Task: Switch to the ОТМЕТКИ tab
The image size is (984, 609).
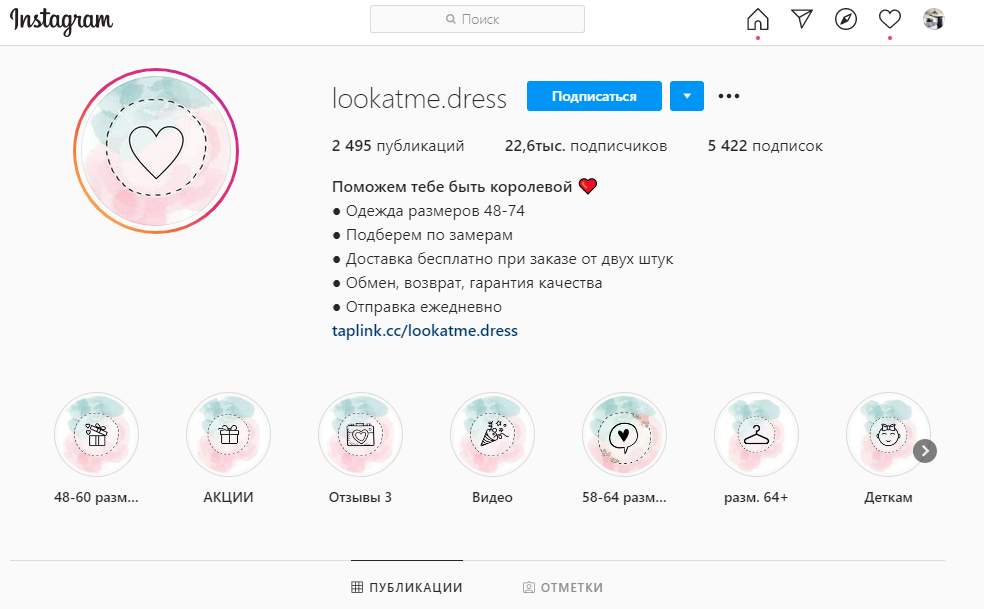Action: pyautogui.click(x=563, y=588)
